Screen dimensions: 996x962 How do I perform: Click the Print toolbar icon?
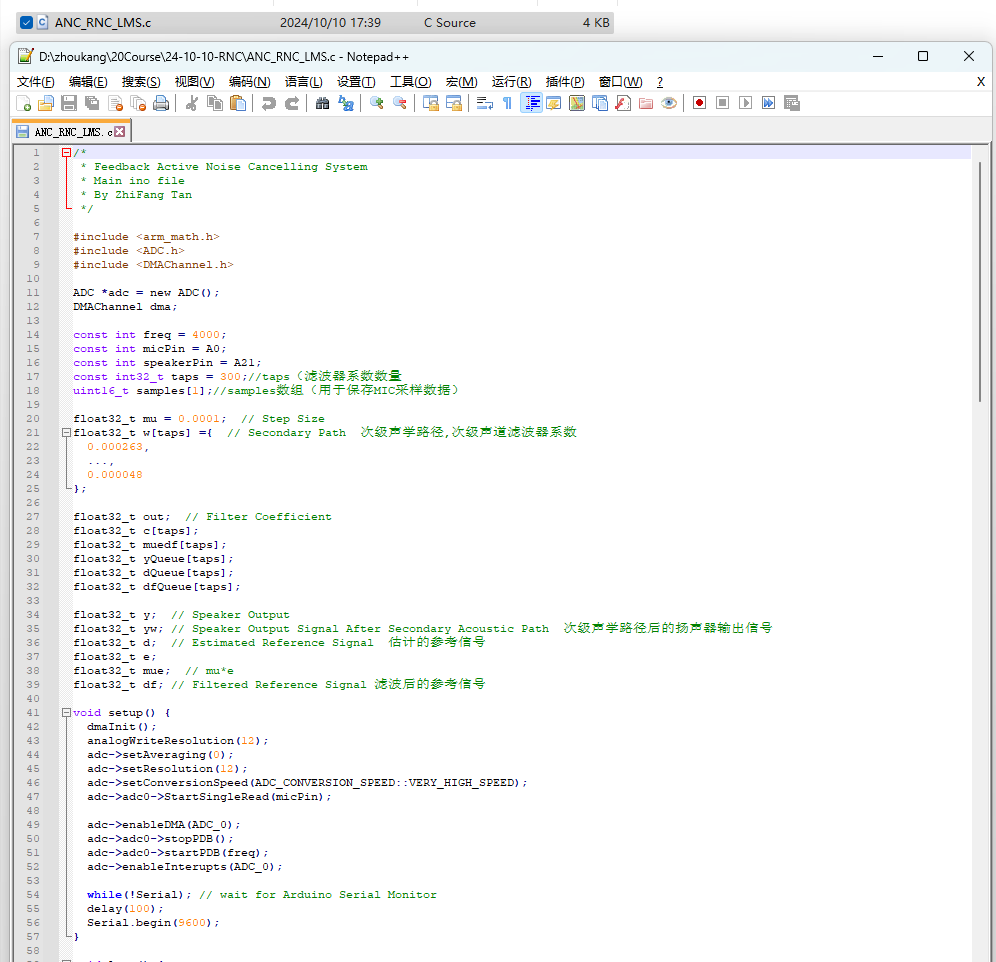coord(161,103)
